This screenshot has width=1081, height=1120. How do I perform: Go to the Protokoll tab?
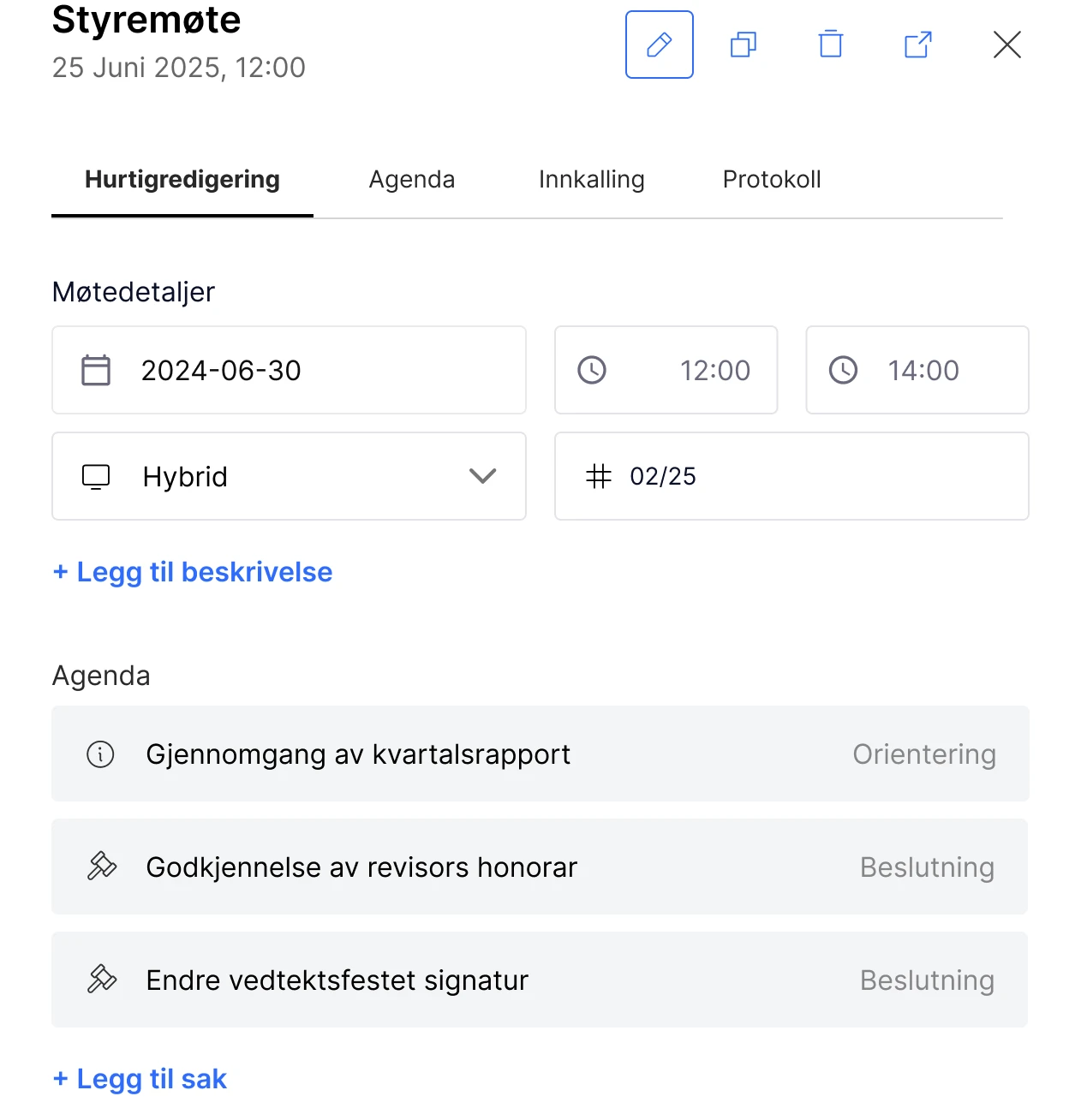772,180
